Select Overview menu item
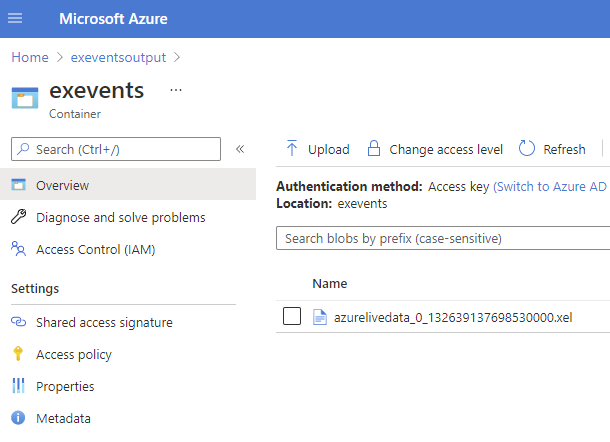610x442 pixels. (128, 184)
